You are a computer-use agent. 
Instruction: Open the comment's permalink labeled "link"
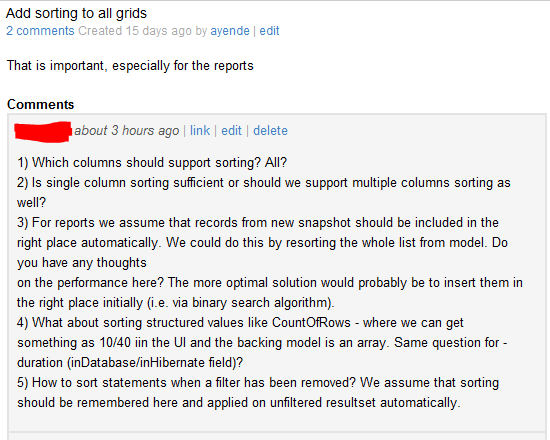(200, 131)
